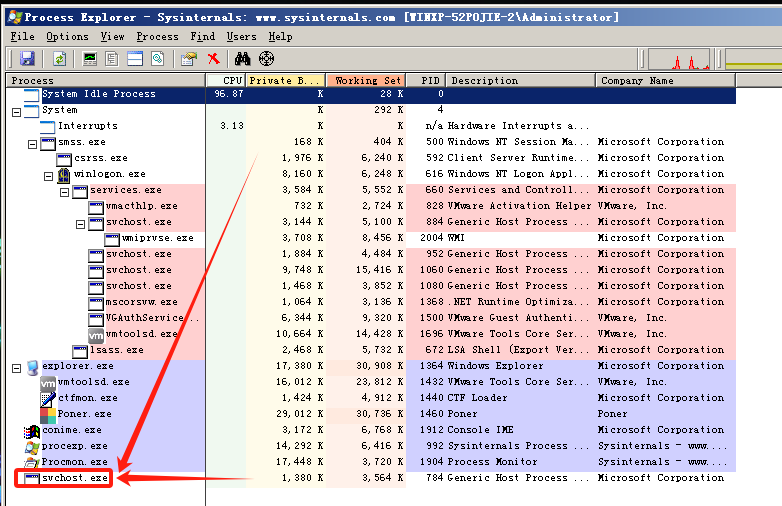Image resolution: width=782 pixels, height=506 pixels.
Task: Sort by Private Bytes column header
Action: pyautogui.click(x=286, y=80)
